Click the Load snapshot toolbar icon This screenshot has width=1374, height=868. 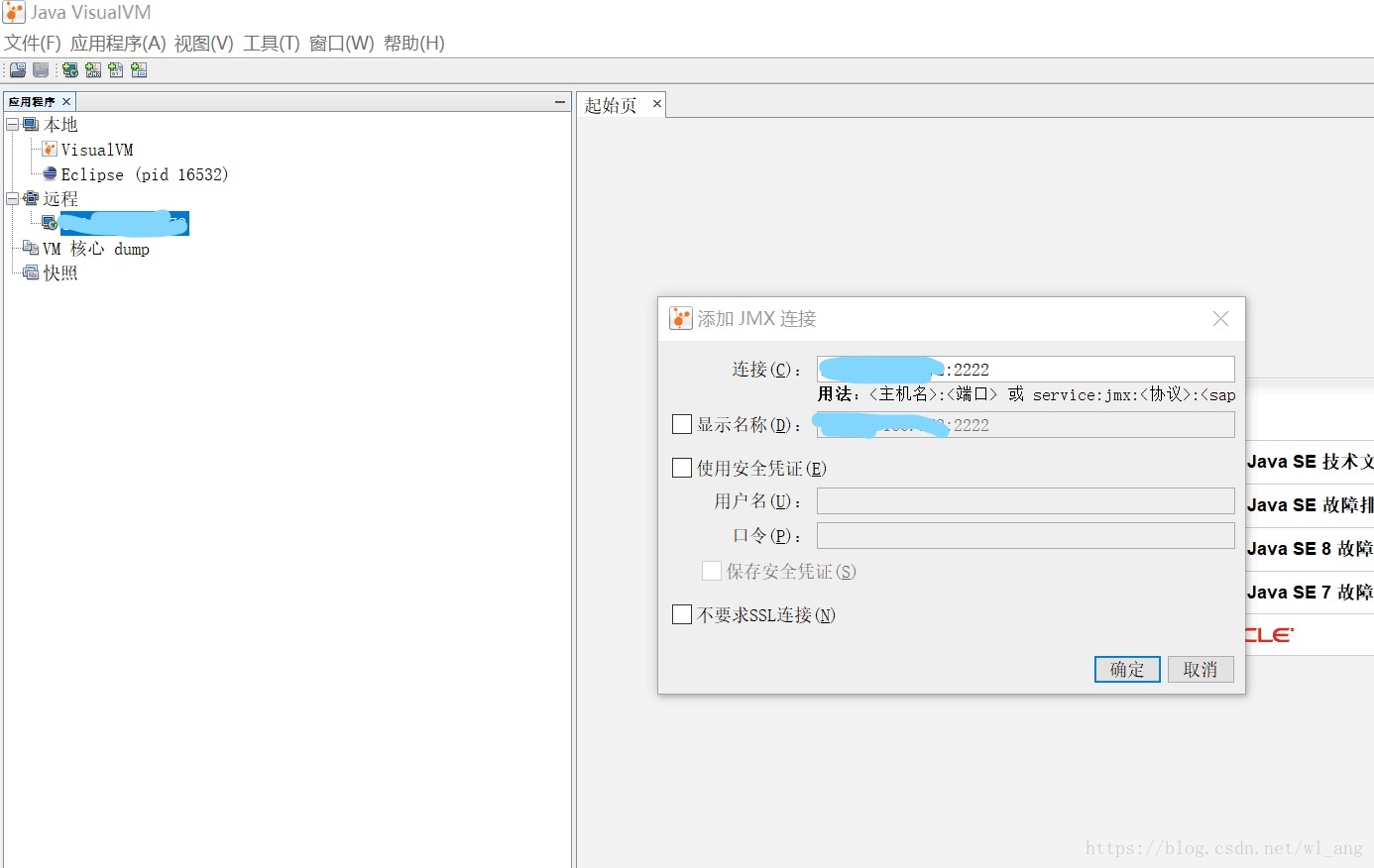click(x=18, y=70)
